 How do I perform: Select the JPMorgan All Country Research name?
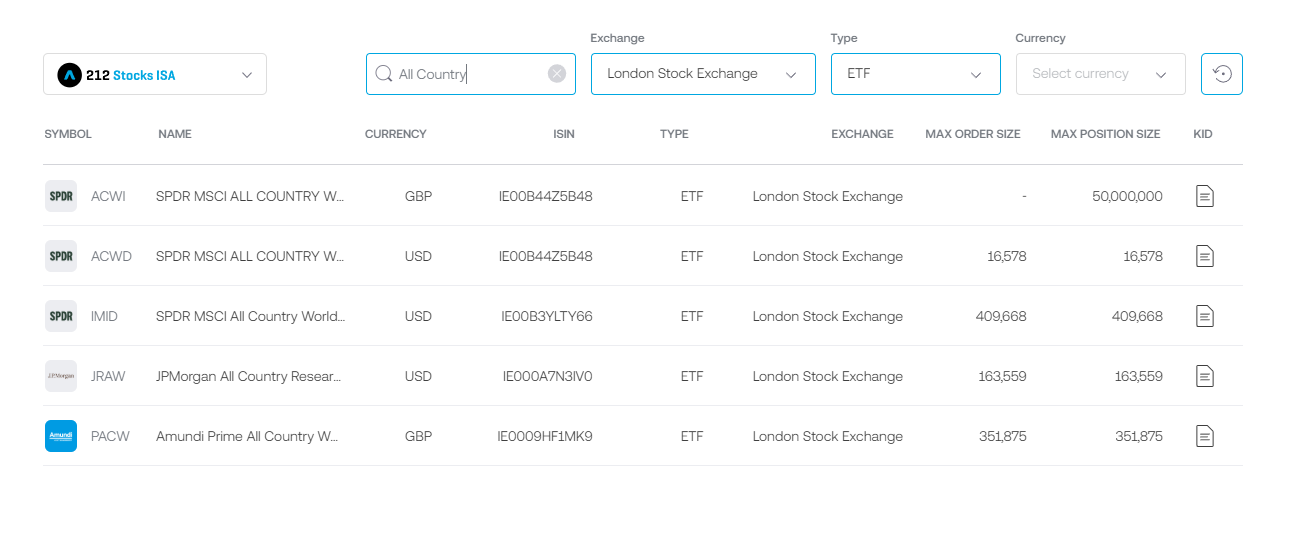pos(249,376)
